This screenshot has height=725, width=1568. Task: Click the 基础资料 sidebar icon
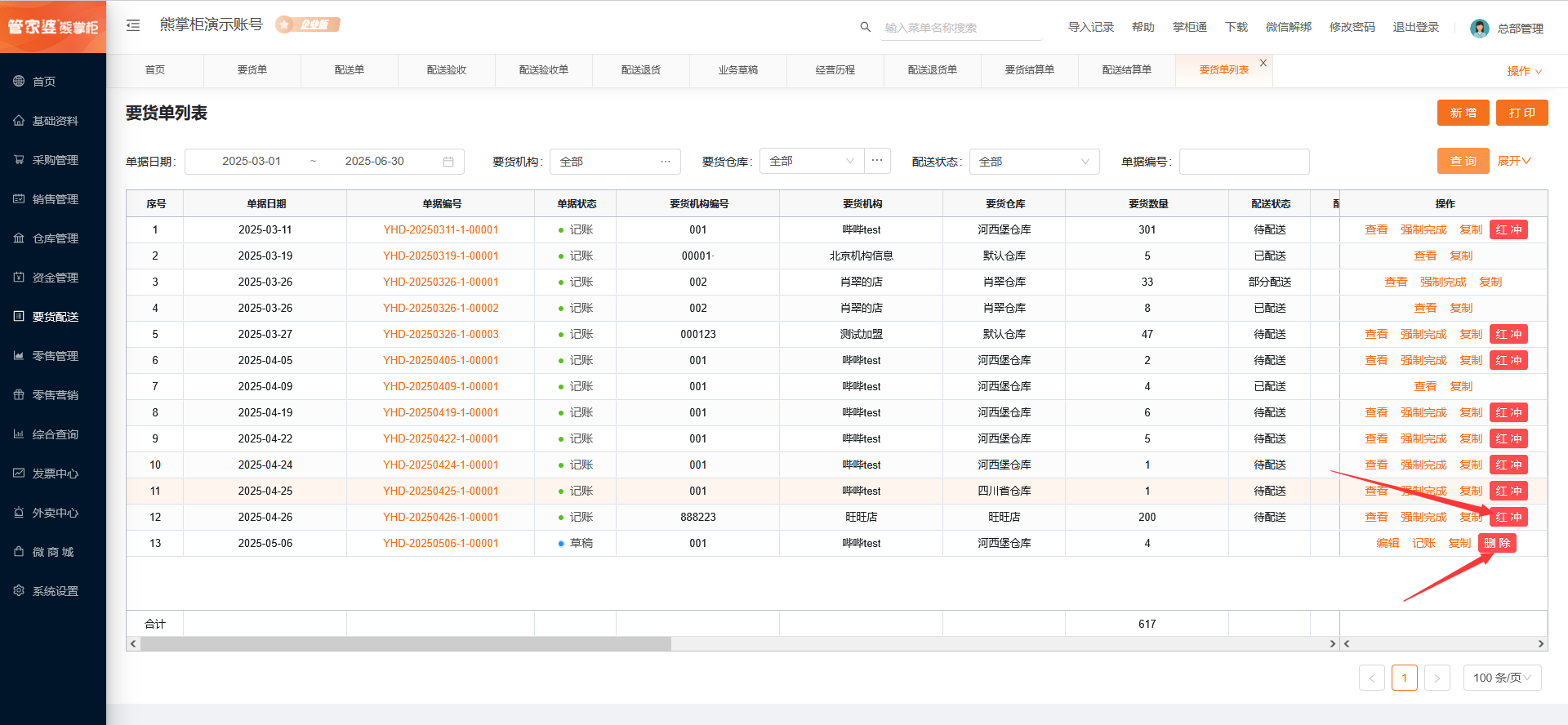(x=19, y=120)
